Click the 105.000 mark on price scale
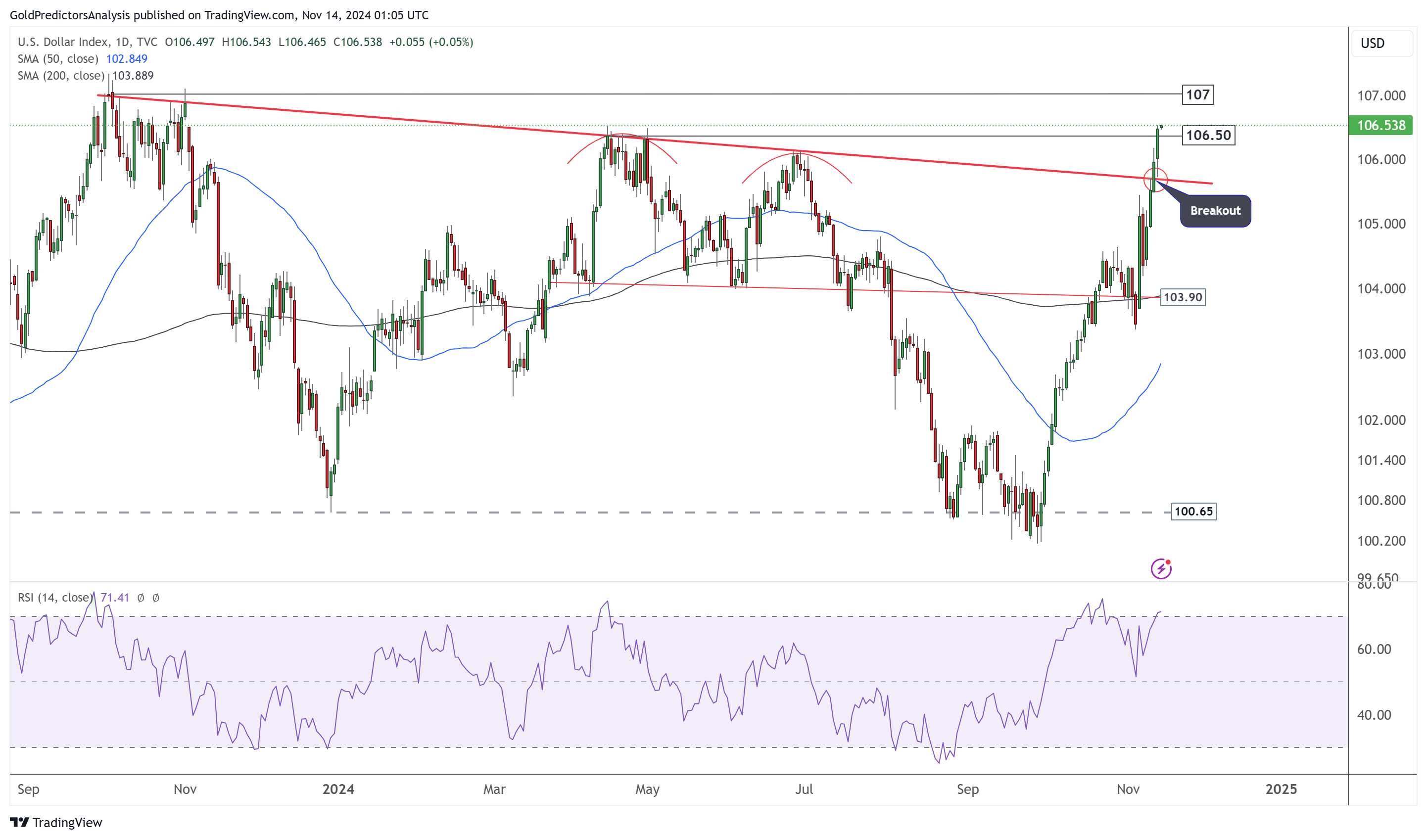The width and height of the screenshot is (1427, 840). 1380,224
